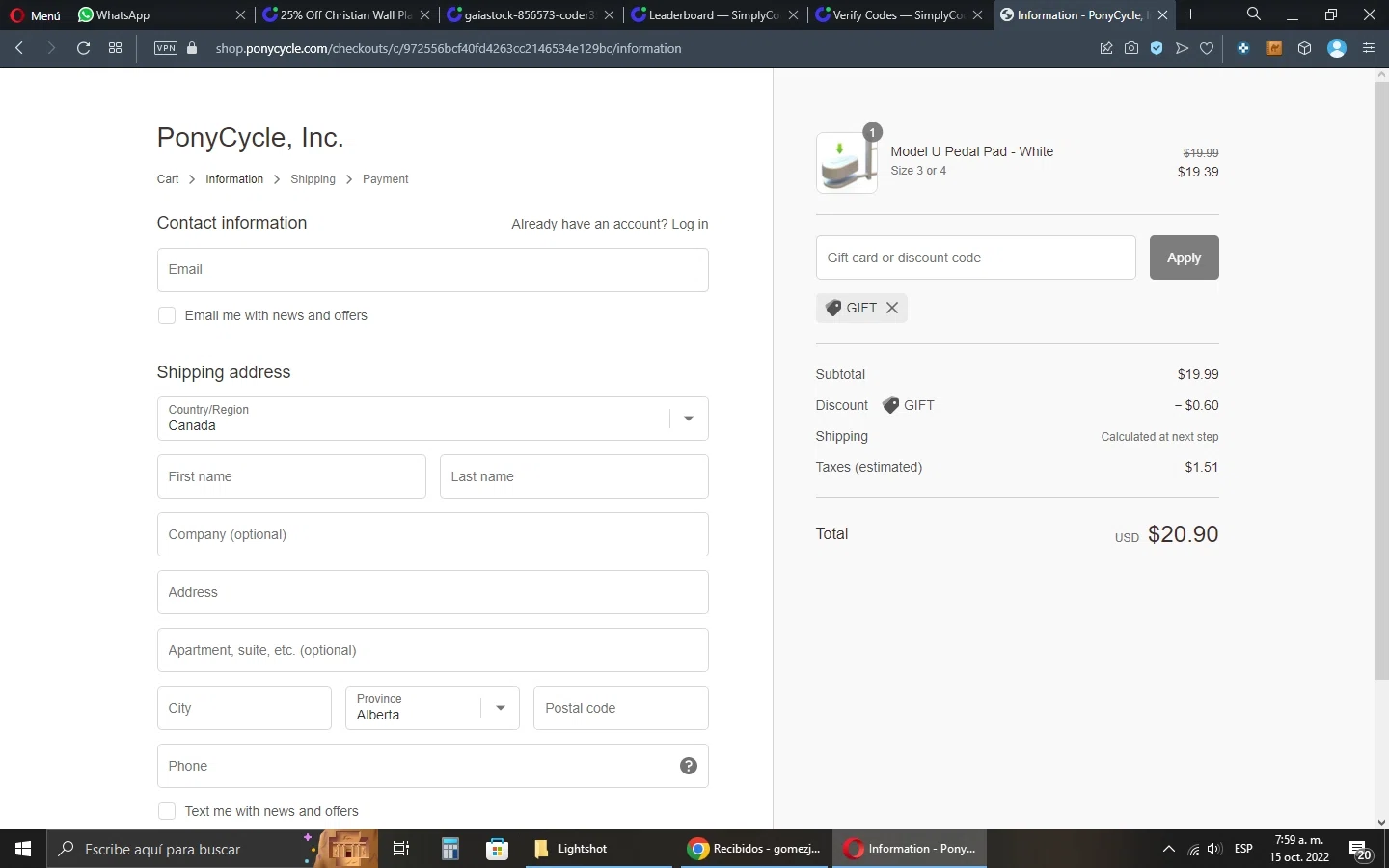
Task: Focus the Phone field
Action: coord(433,766)
